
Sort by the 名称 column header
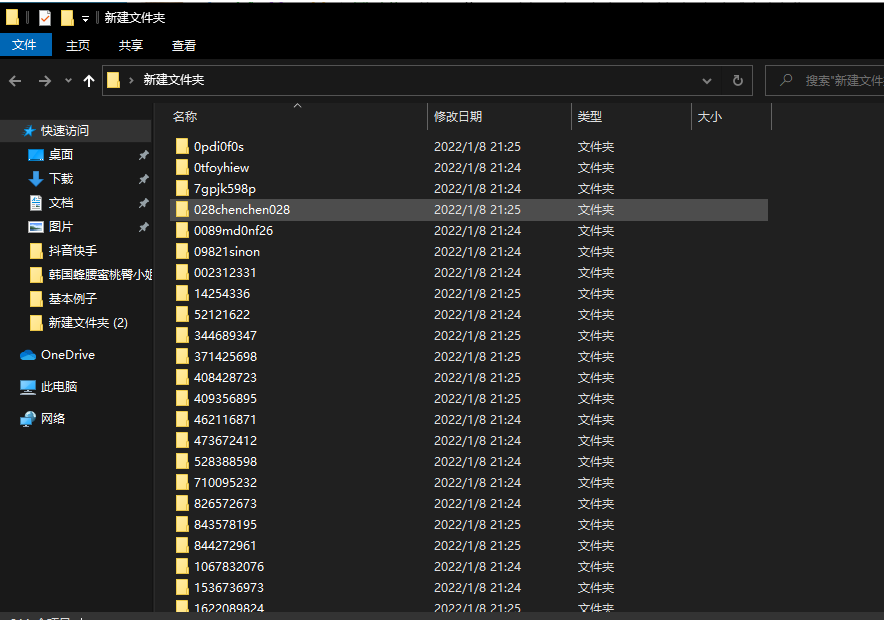click(x=185, y=117)
